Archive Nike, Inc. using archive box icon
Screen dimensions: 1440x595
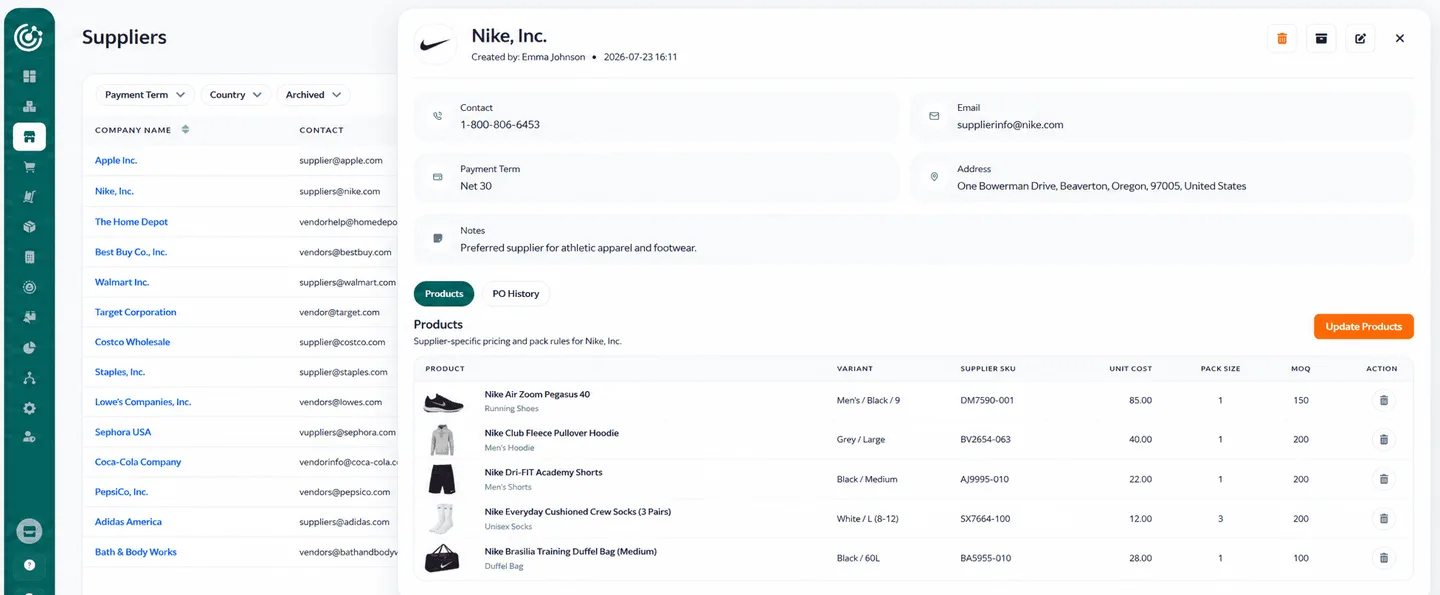pyautogui.click(x=1321, y=38)
